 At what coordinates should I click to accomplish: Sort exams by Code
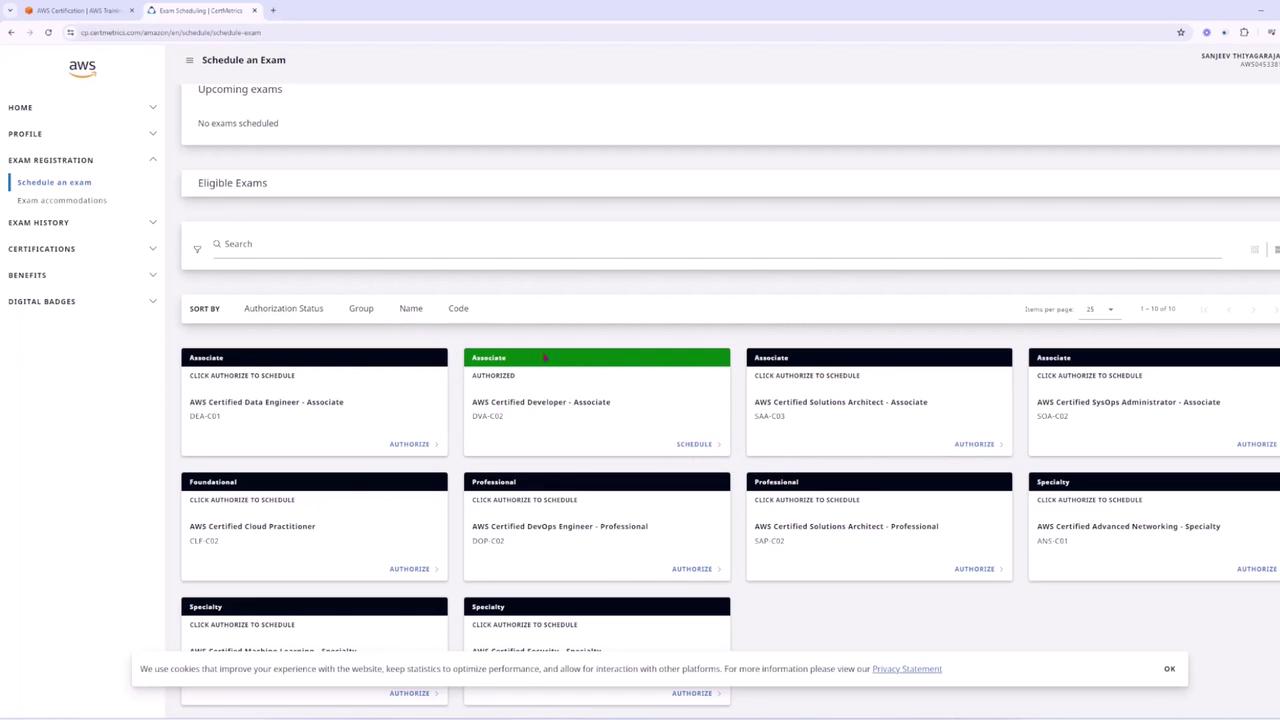tap(458, 309)
